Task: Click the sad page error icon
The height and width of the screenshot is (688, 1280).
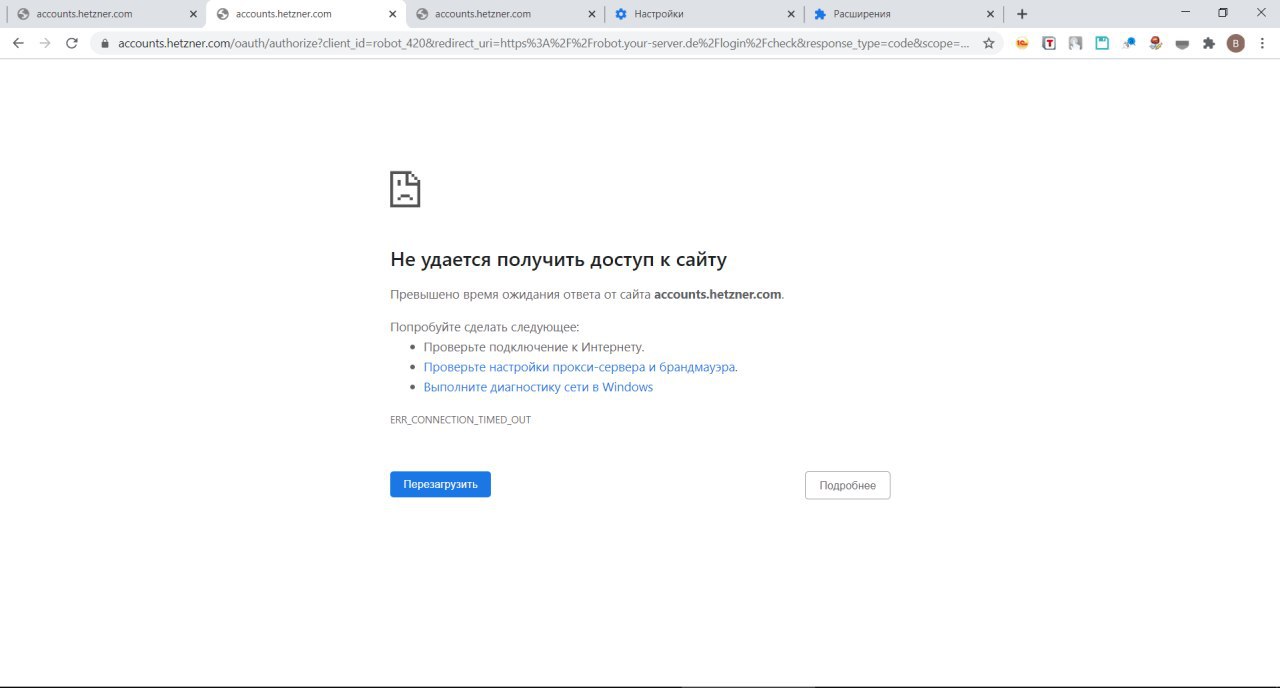Action: point(405,189)
